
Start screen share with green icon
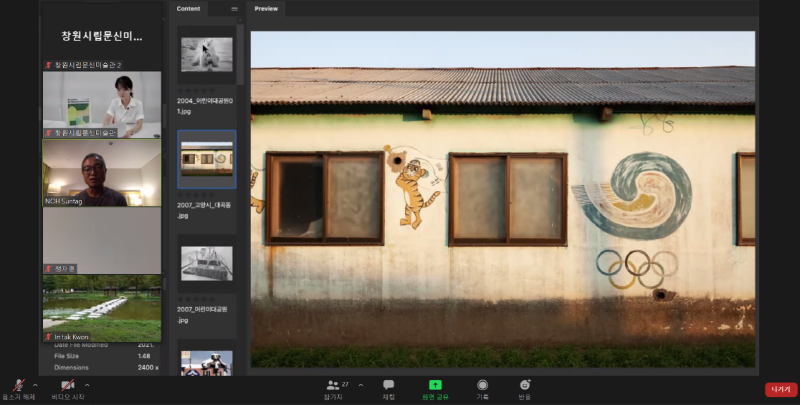[435, 390]
